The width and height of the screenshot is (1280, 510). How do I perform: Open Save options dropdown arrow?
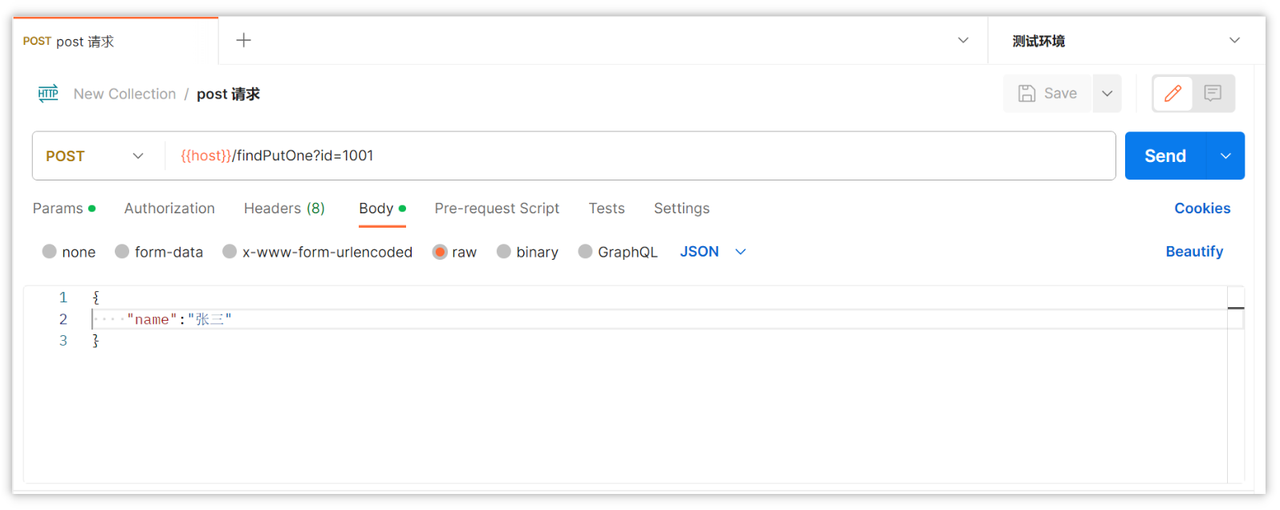point(1107,93)
